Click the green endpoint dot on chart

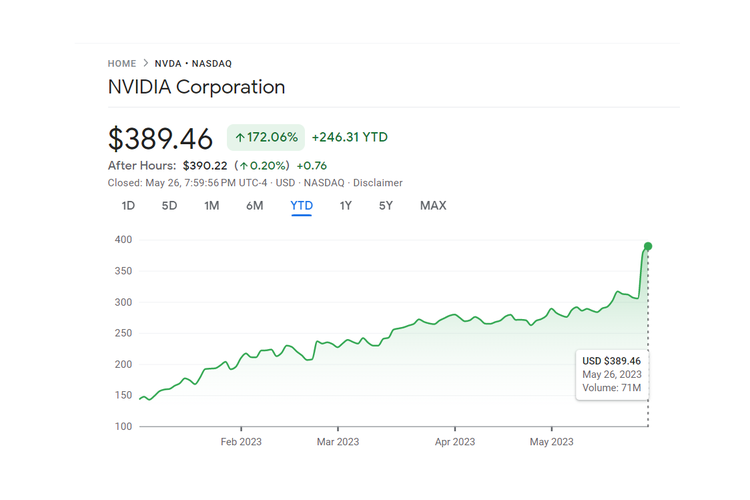648,246
